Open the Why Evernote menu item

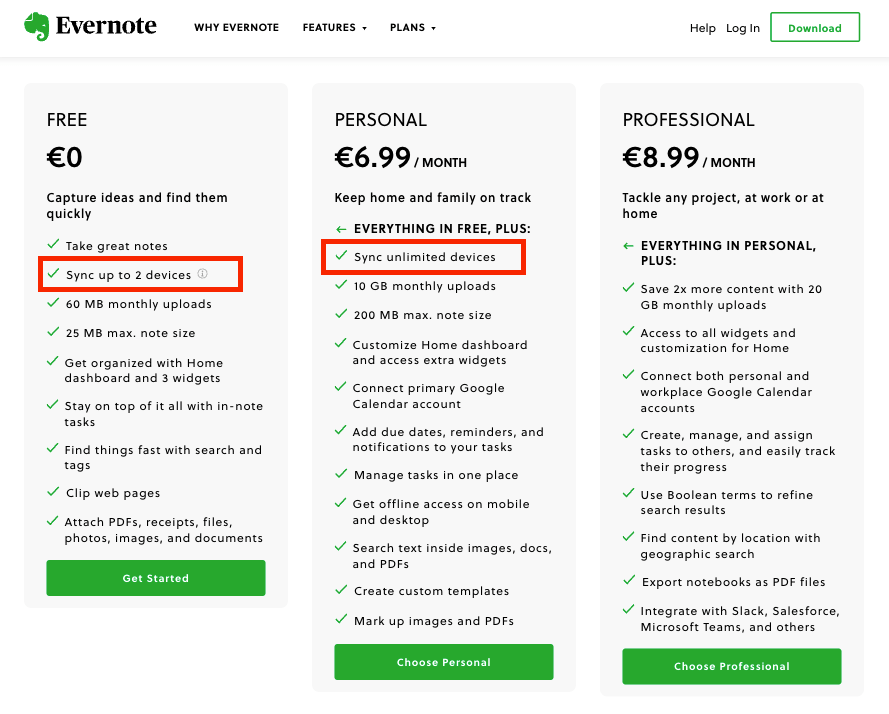pyautogui.click(x=236, y=28)
